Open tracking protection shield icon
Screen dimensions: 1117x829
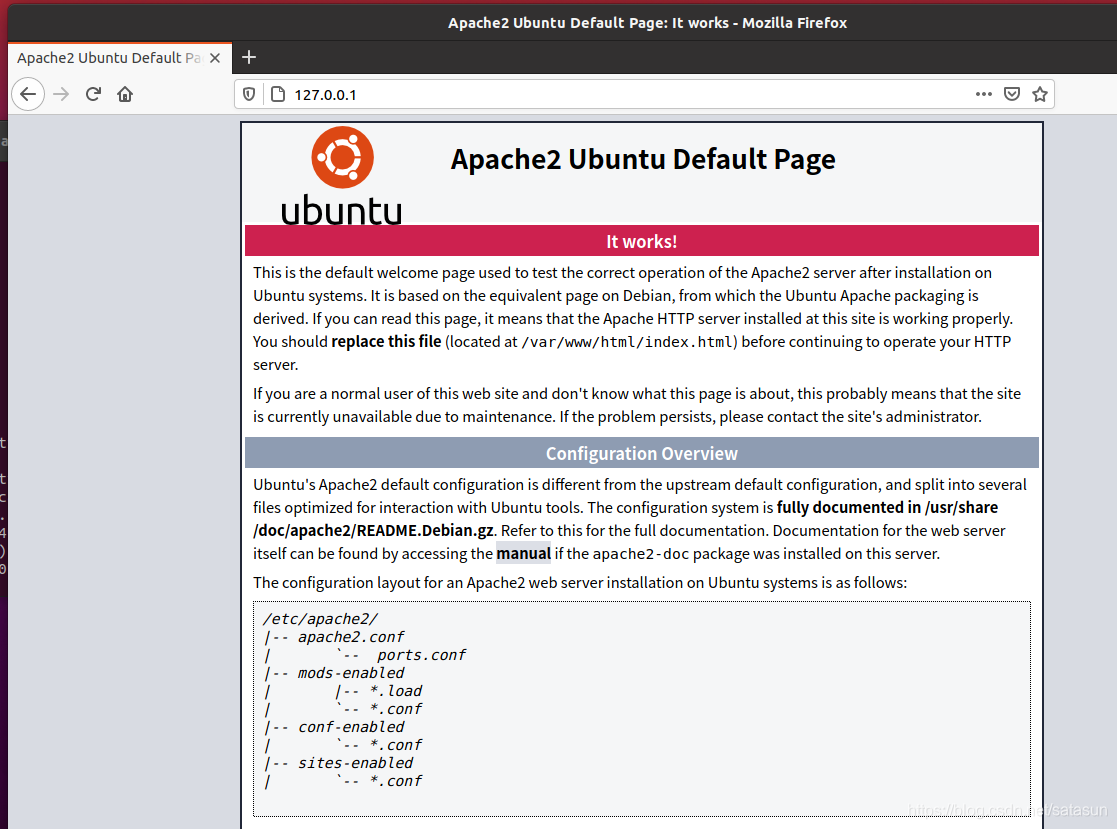249,94
